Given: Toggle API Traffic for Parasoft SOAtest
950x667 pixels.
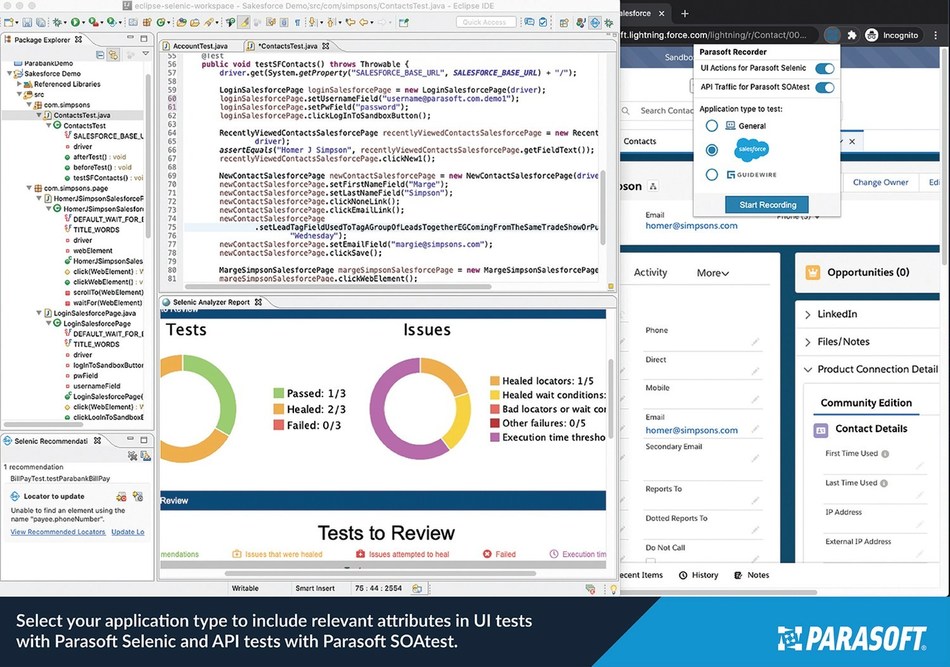Looking at the screenshot, I should tap(824, 88).
